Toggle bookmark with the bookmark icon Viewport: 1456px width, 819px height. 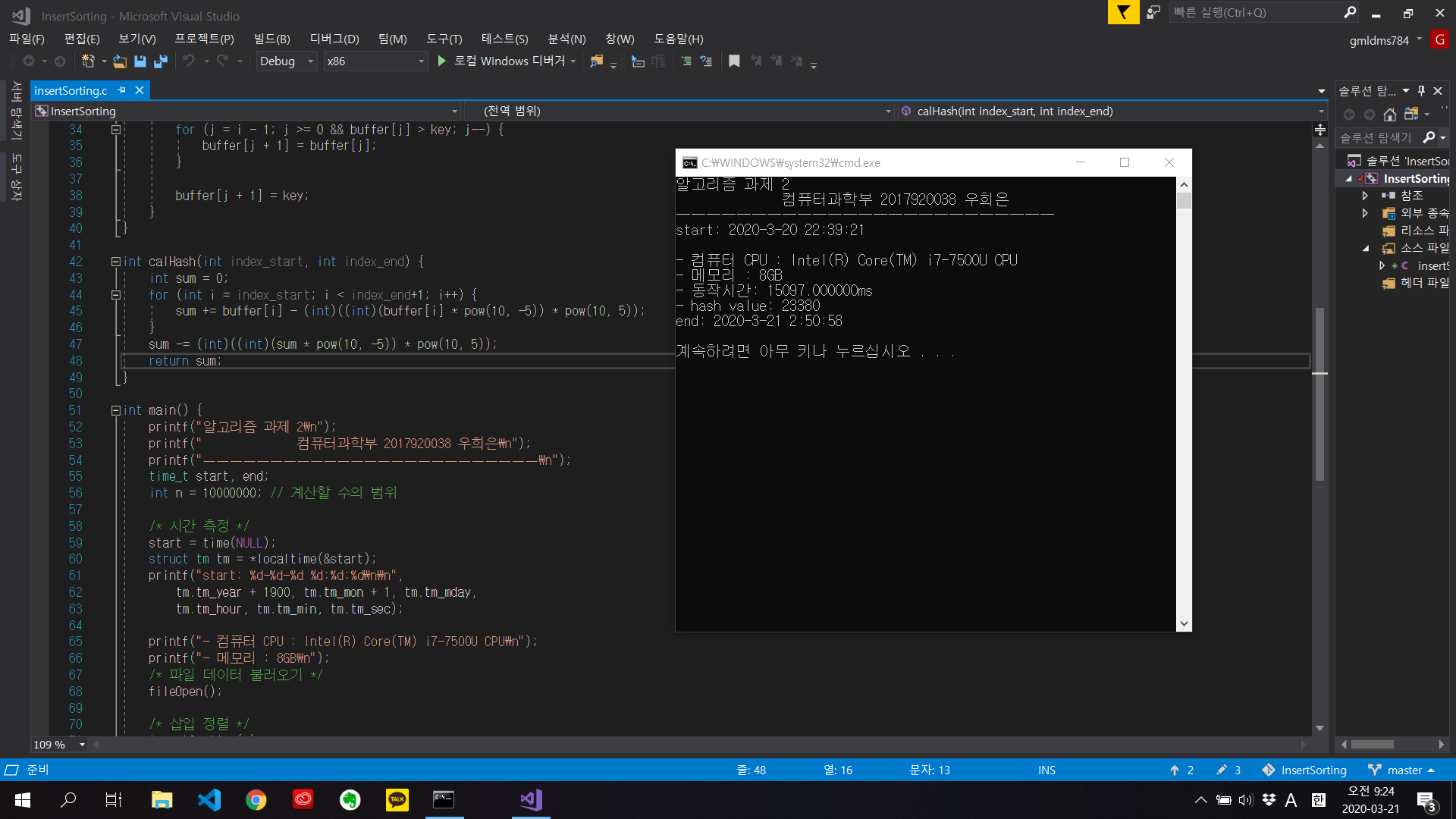734,61
